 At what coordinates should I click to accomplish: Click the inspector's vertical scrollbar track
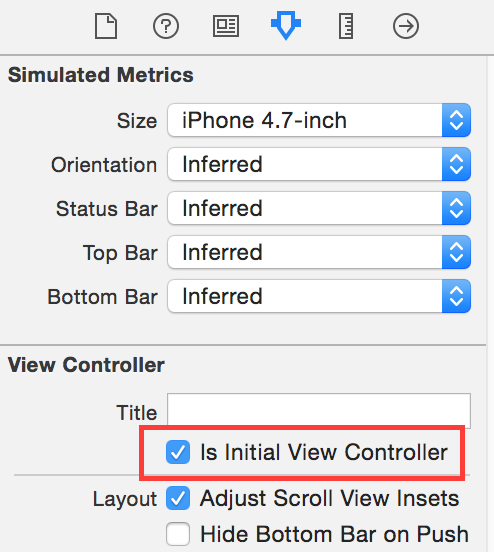click(490, 303)
